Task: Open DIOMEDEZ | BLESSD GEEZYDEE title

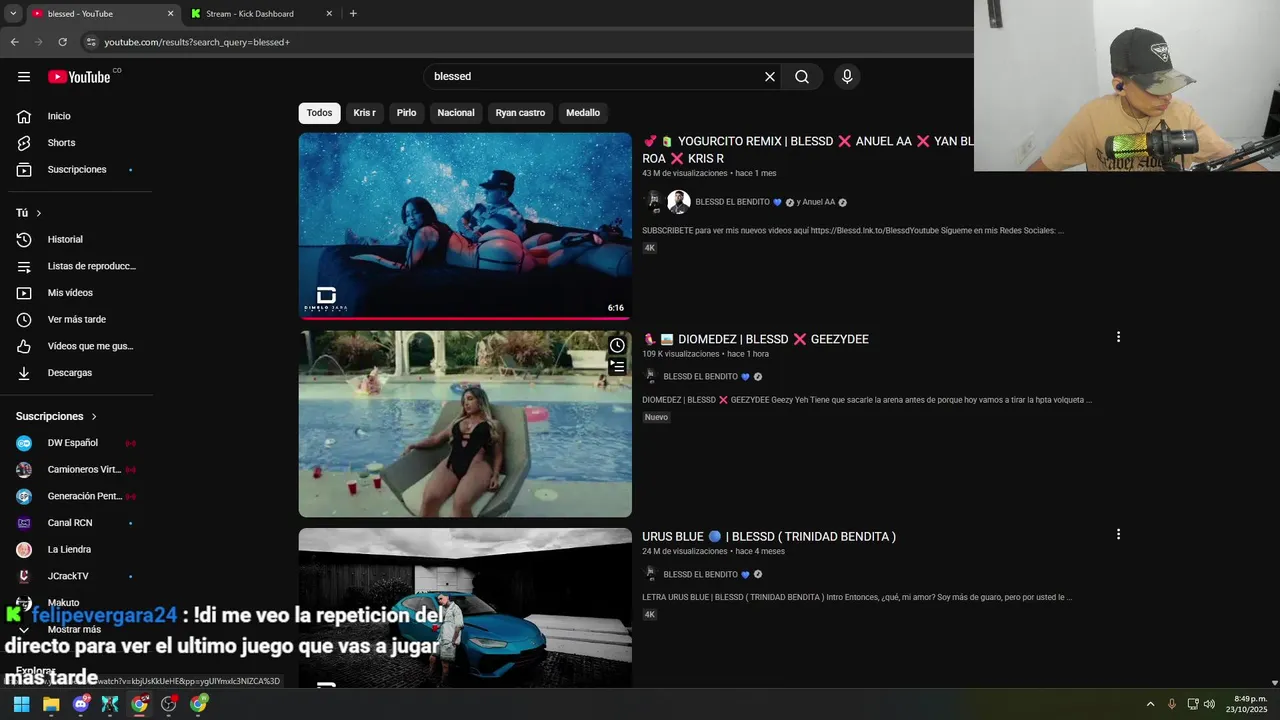Action: [756, 339]
